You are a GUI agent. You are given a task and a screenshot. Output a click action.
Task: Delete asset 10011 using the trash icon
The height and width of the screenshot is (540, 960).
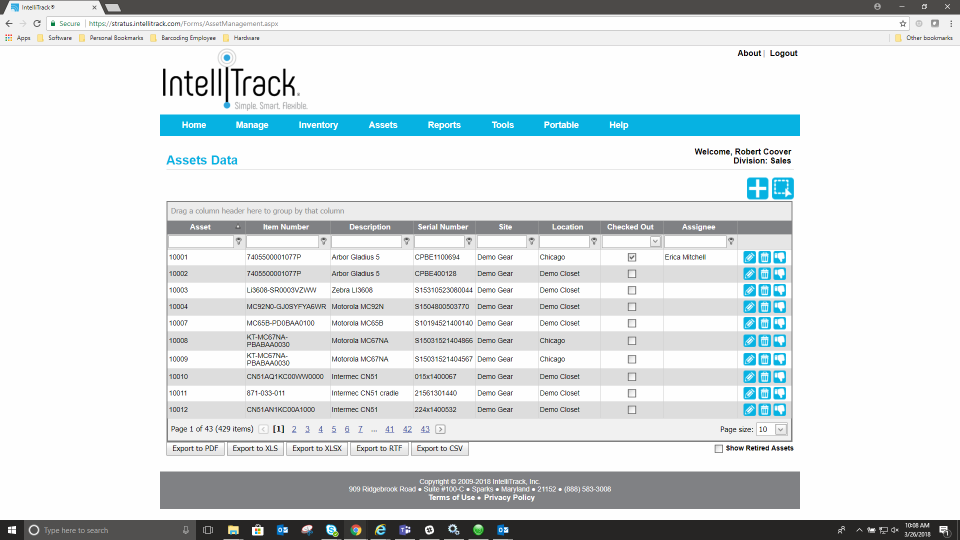(764, 393)
